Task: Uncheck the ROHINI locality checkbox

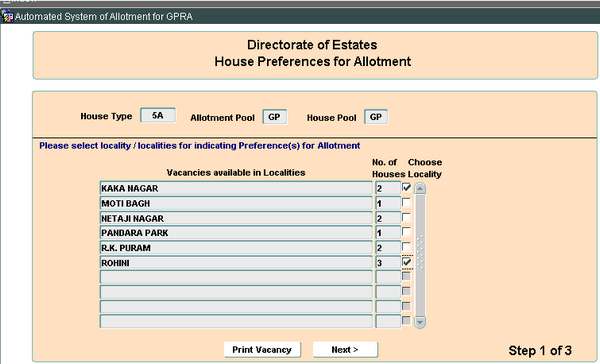Action: coord(407,262)
